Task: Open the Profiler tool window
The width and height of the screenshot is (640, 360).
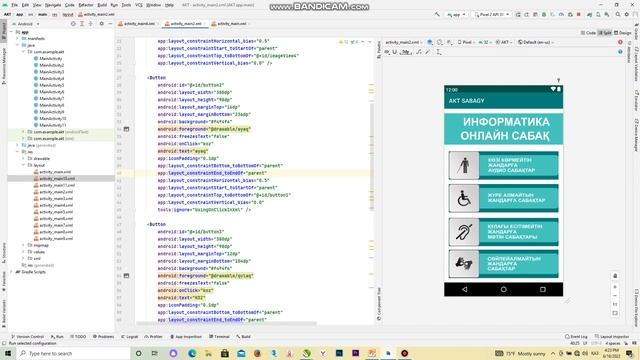Action: pyautogui.click(x=153, y=337)
